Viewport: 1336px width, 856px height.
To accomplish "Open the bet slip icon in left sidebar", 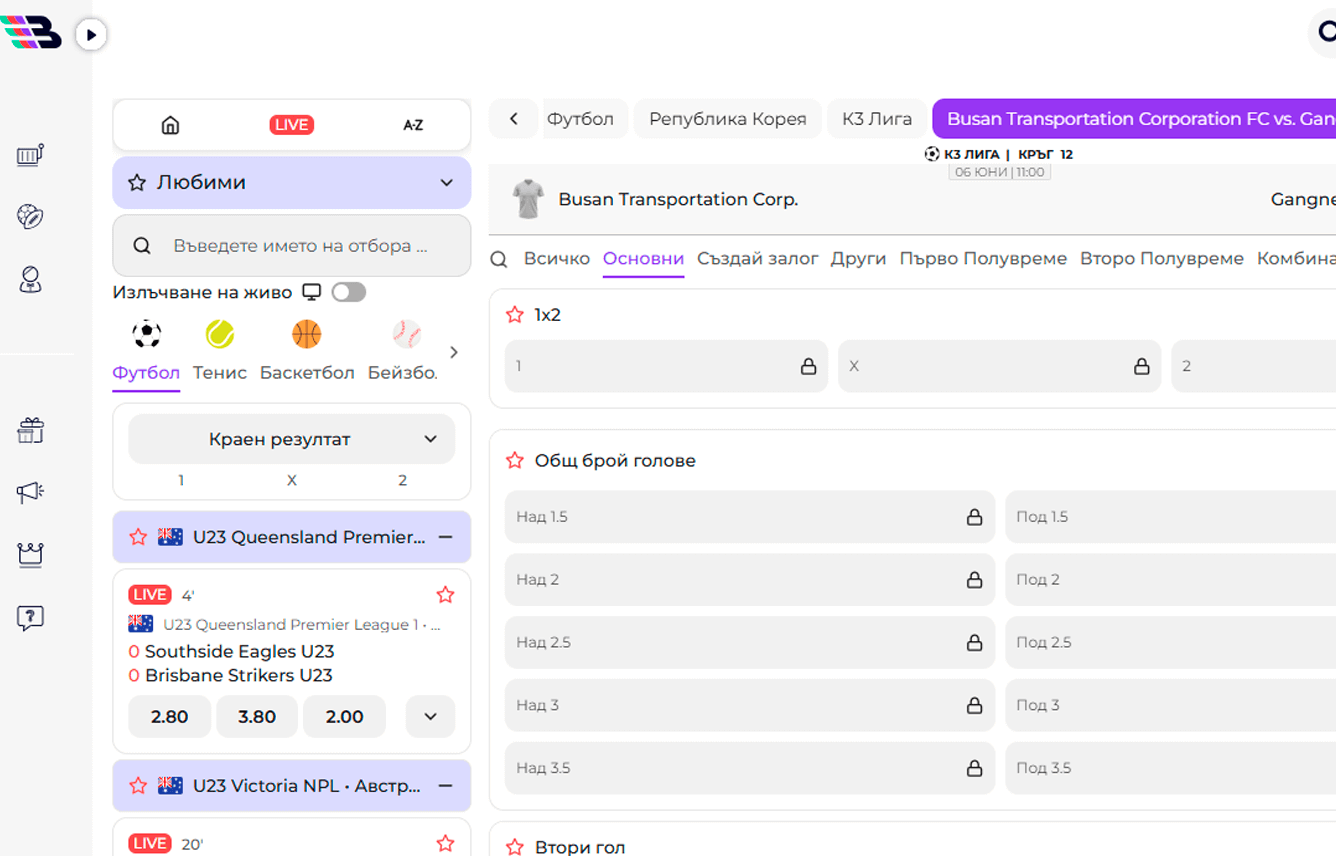I will point(30,155).
